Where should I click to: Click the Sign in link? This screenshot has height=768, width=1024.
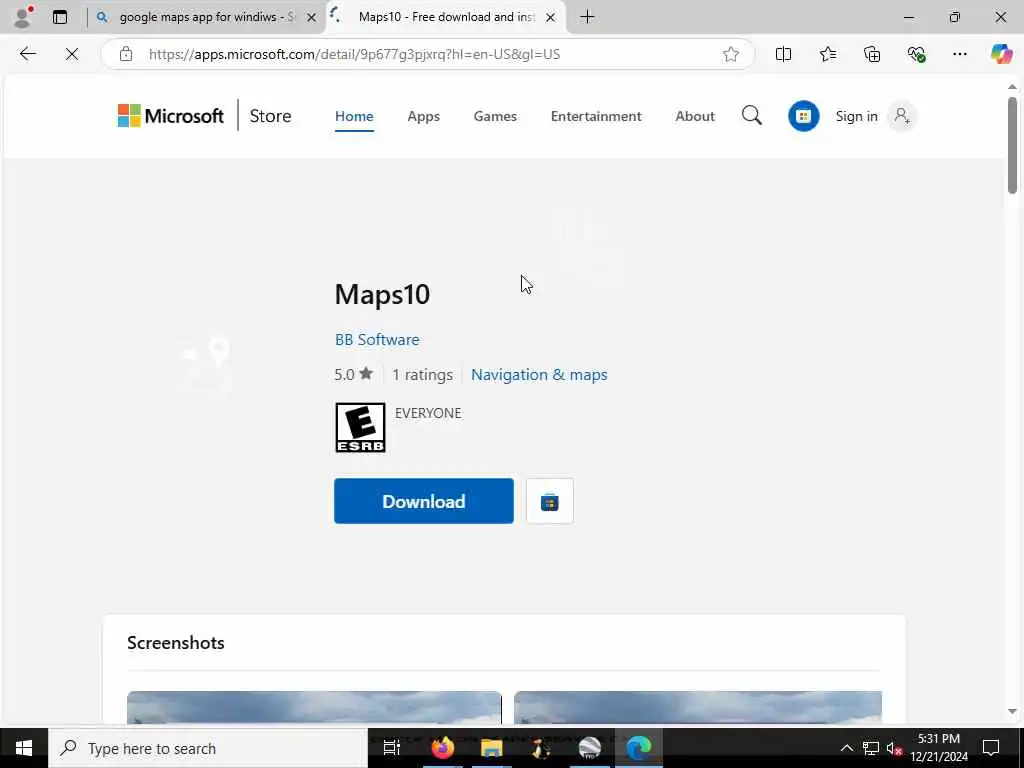pyautogui.click(x=856, y=116)
